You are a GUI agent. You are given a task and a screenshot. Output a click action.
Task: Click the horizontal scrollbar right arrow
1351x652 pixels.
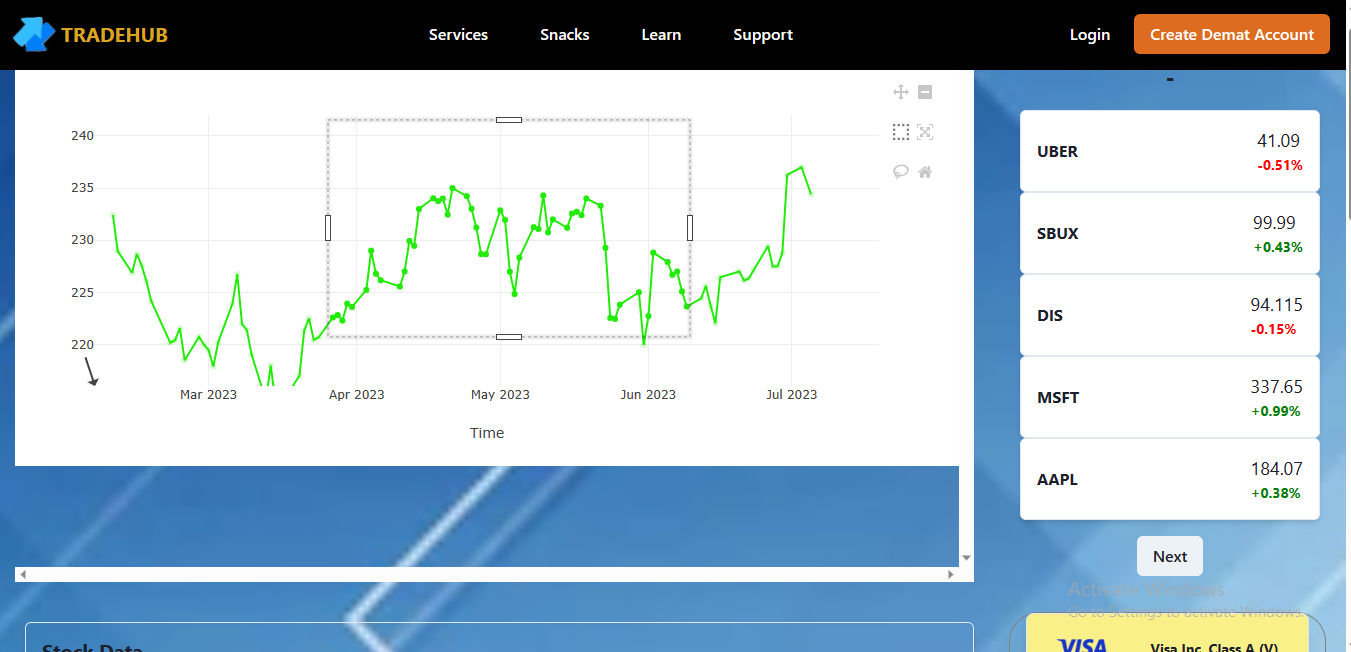(951, 574)
